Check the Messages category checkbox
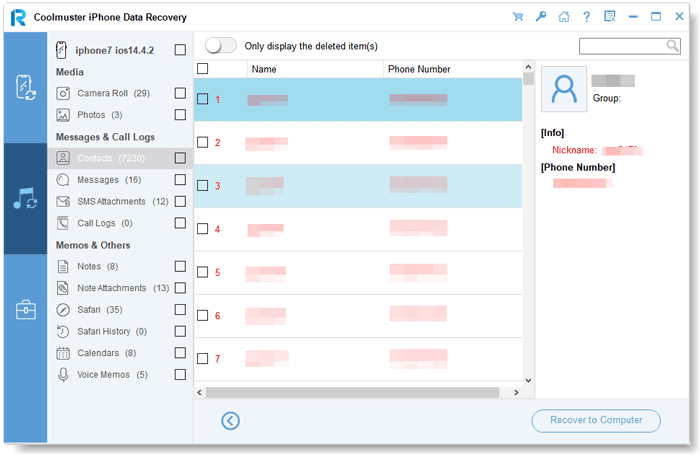 click(180, 180)
